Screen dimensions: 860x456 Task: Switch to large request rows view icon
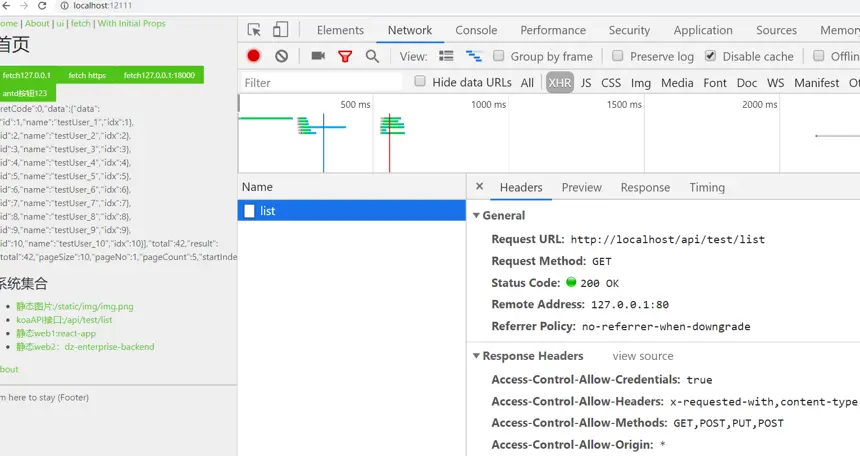tap(446, 56)
